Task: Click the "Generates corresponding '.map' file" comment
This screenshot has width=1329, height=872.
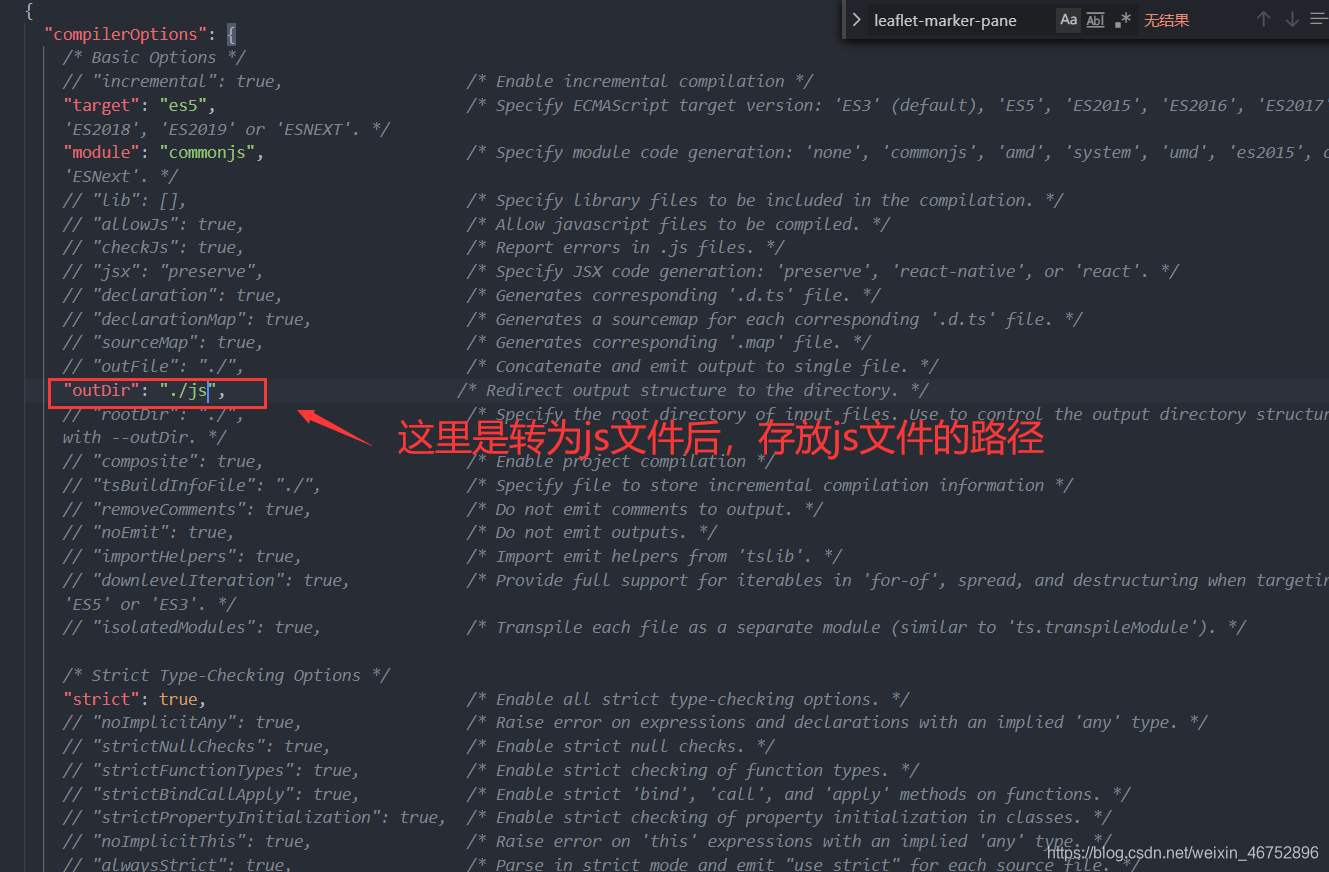Action: tap(669, 342)
